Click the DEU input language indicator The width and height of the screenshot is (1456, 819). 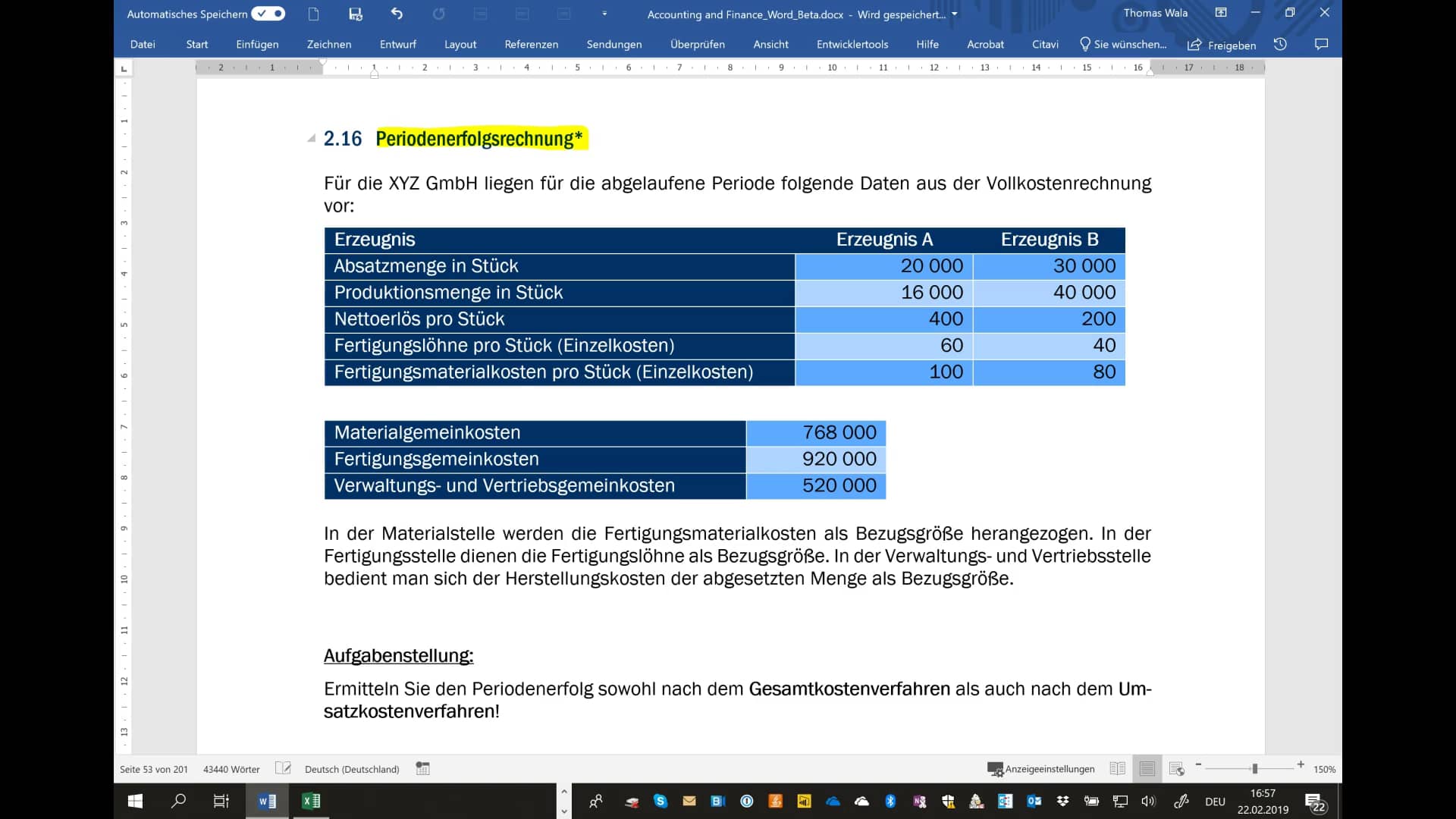[1215, 802]
